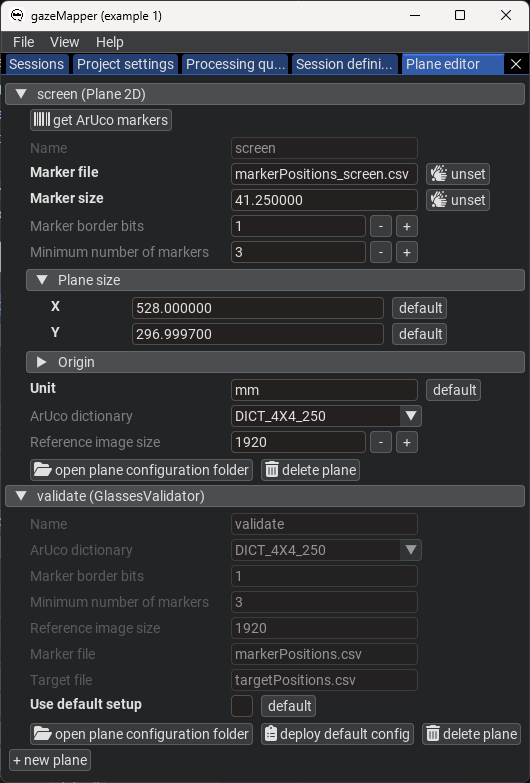
Task: Switch to the Sessions tab
Action: tap(36, 64)
